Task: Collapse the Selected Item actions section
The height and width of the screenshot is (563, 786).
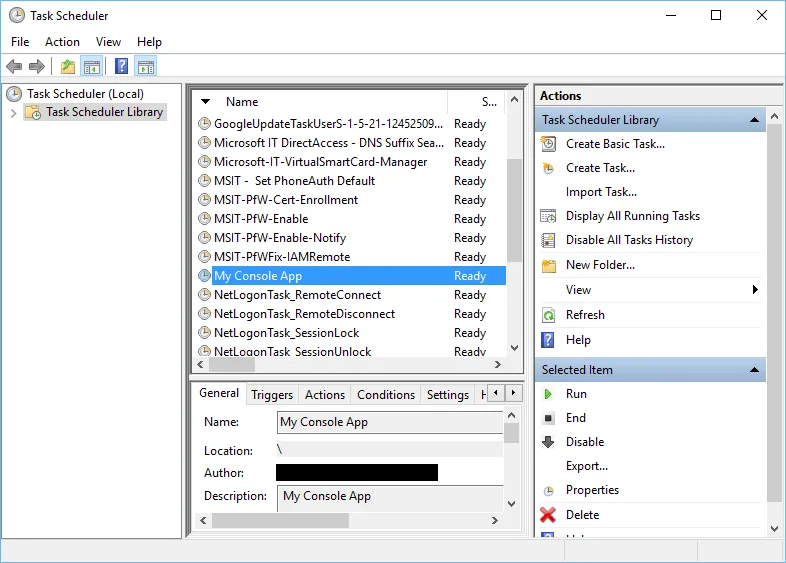Action: click(754, 370)
